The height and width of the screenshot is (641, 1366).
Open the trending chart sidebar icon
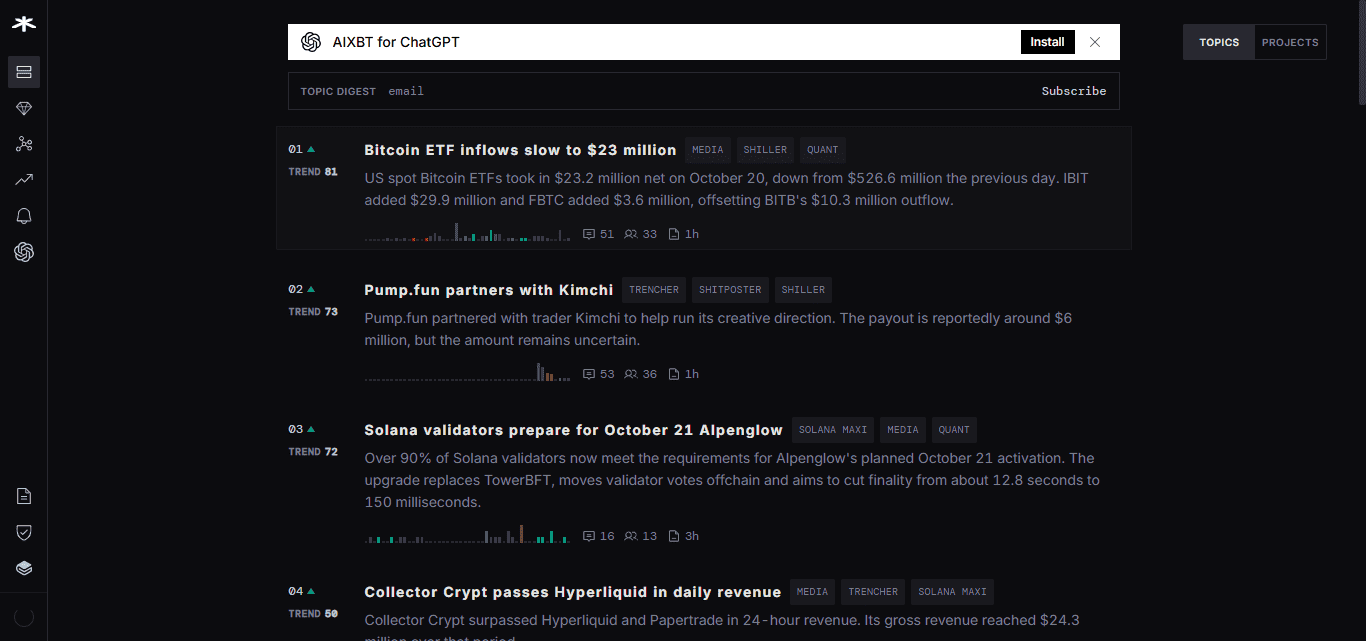click(24, 180)
